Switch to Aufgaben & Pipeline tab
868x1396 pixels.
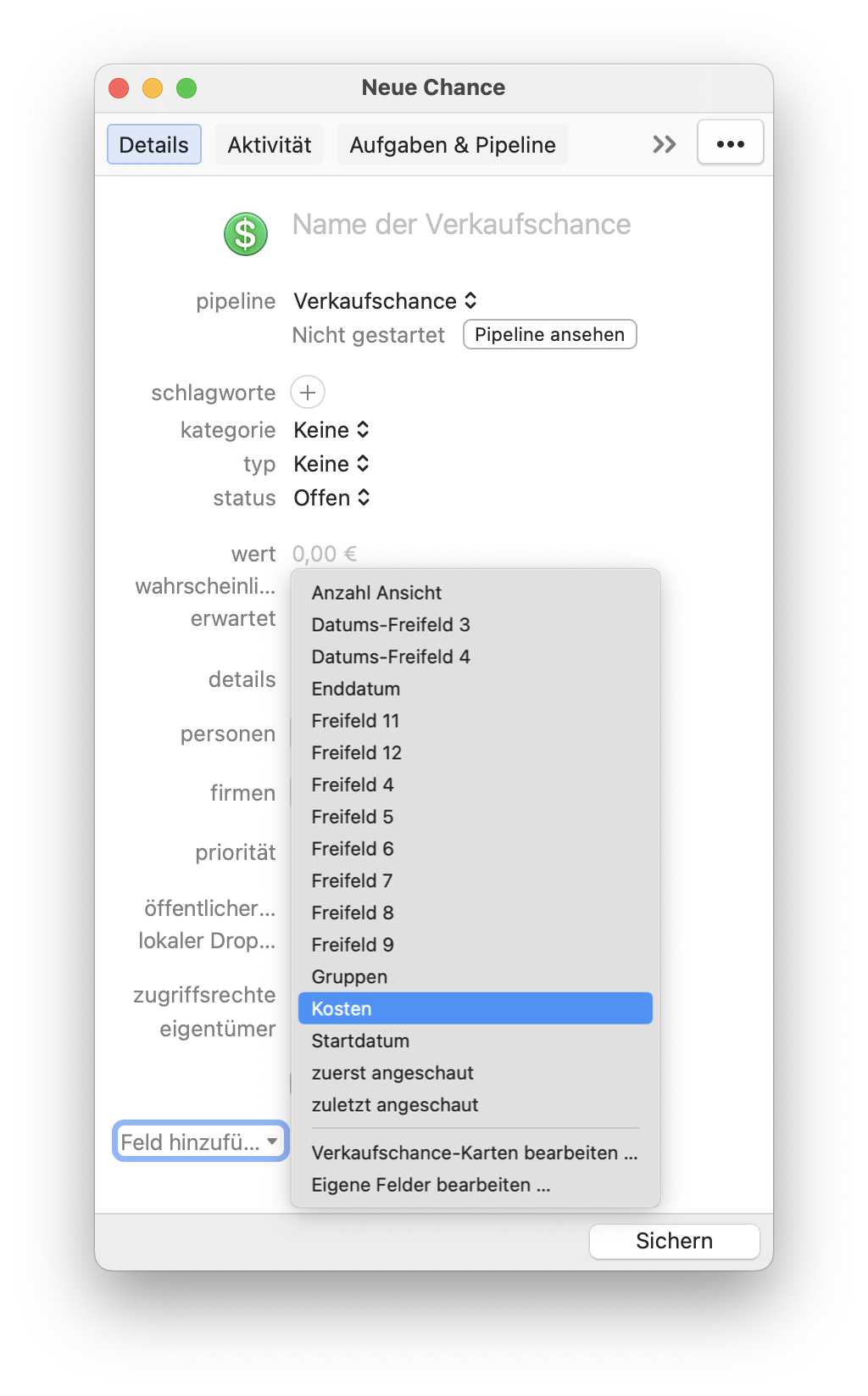(453, 144)
